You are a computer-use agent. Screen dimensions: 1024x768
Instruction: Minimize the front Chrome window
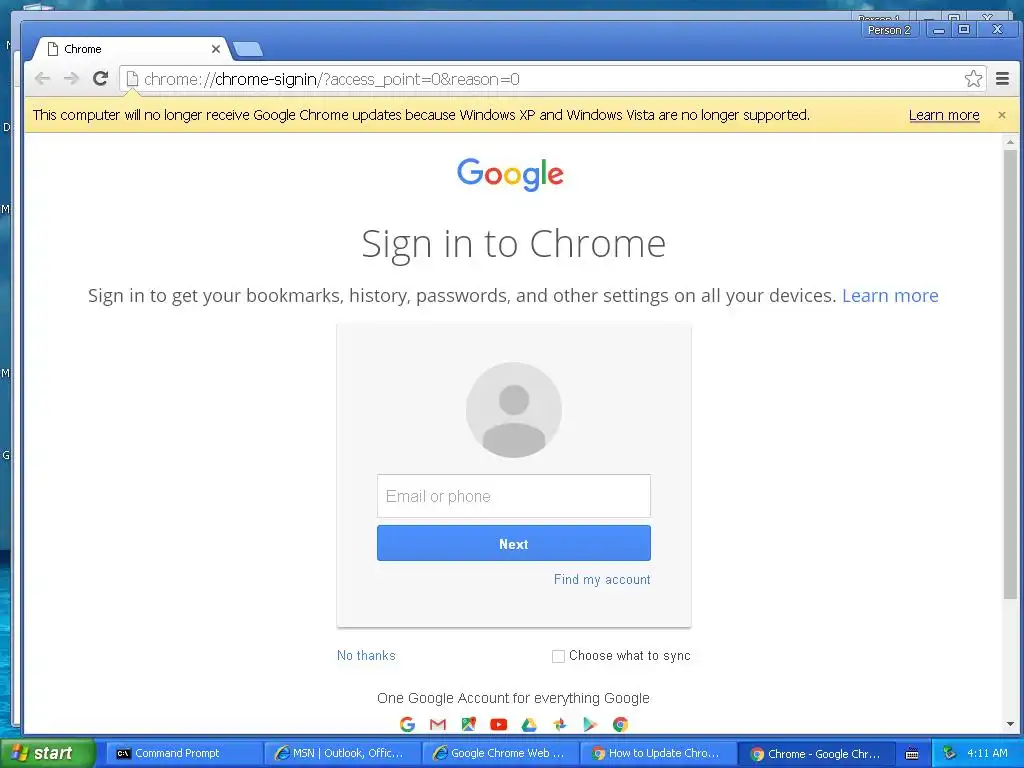coord(938,30)
